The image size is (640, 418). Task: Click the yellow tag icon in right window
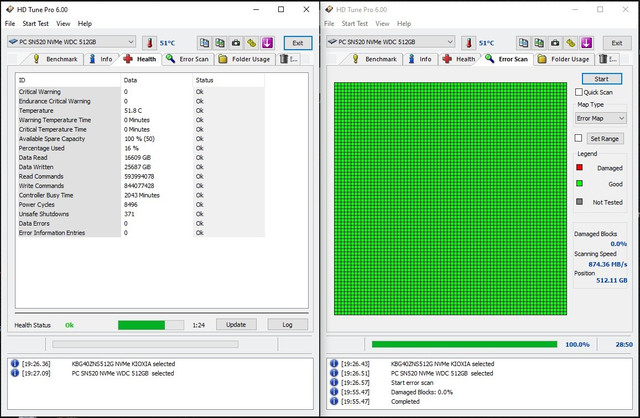[x=571, y=42]
